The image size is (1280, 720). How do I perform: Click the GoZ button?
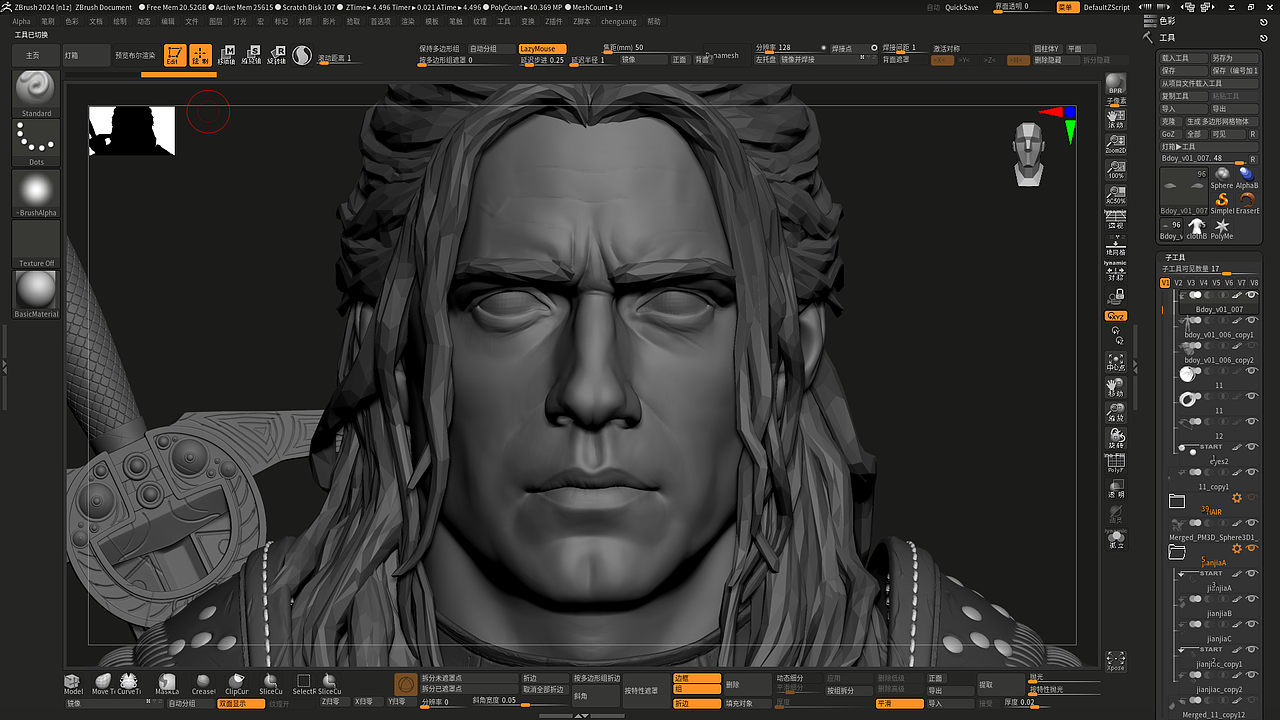(x=1170, y=134)
